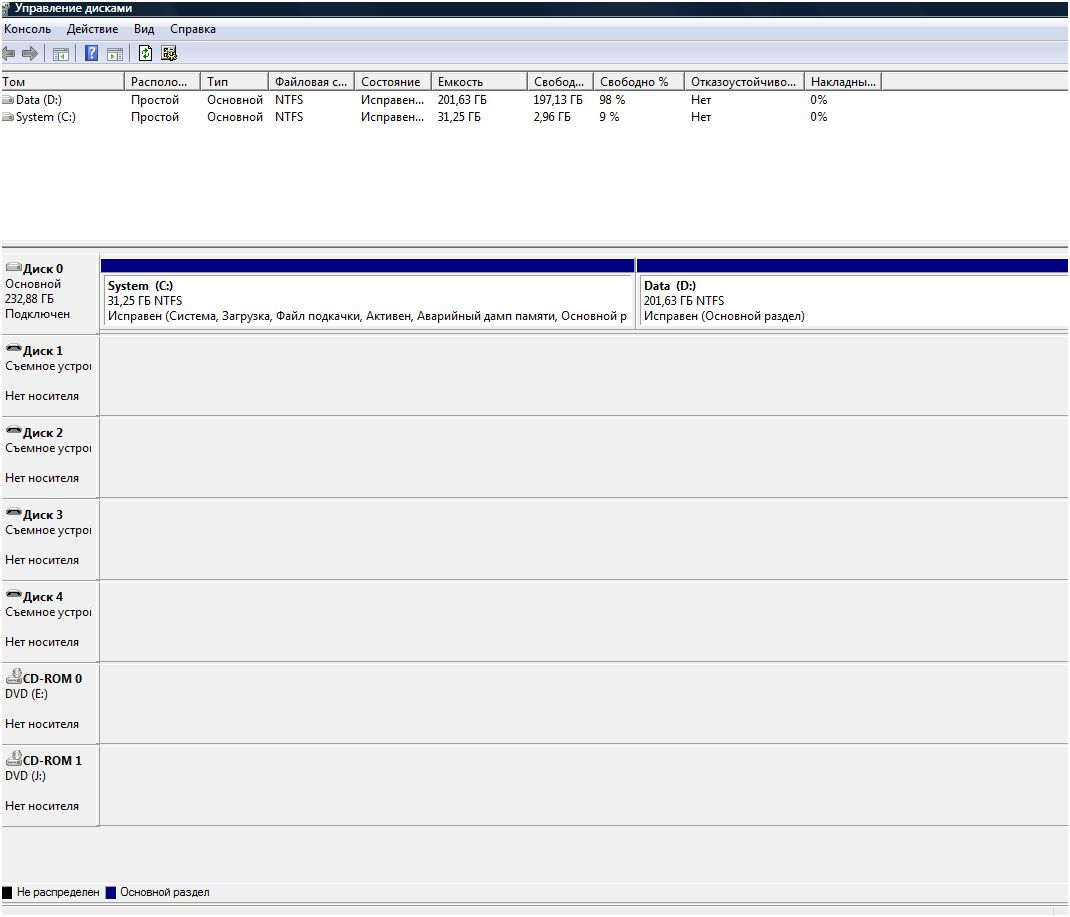Open the Справка menu
This screenshot has height=917, width=1070.
click(193, 29)
